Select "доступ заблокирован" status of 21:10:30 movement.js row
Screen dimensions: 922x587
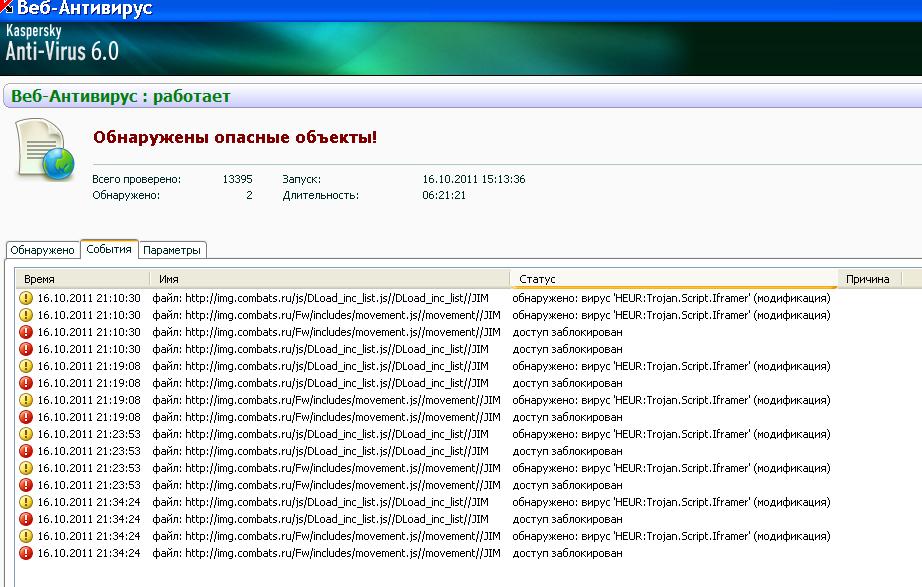(x=567, y=332)
